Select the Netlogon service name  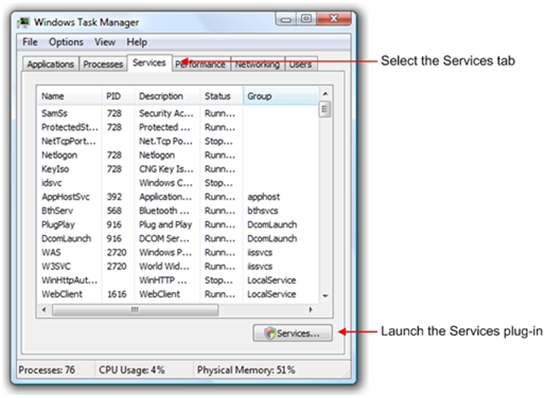coord(59,155)
